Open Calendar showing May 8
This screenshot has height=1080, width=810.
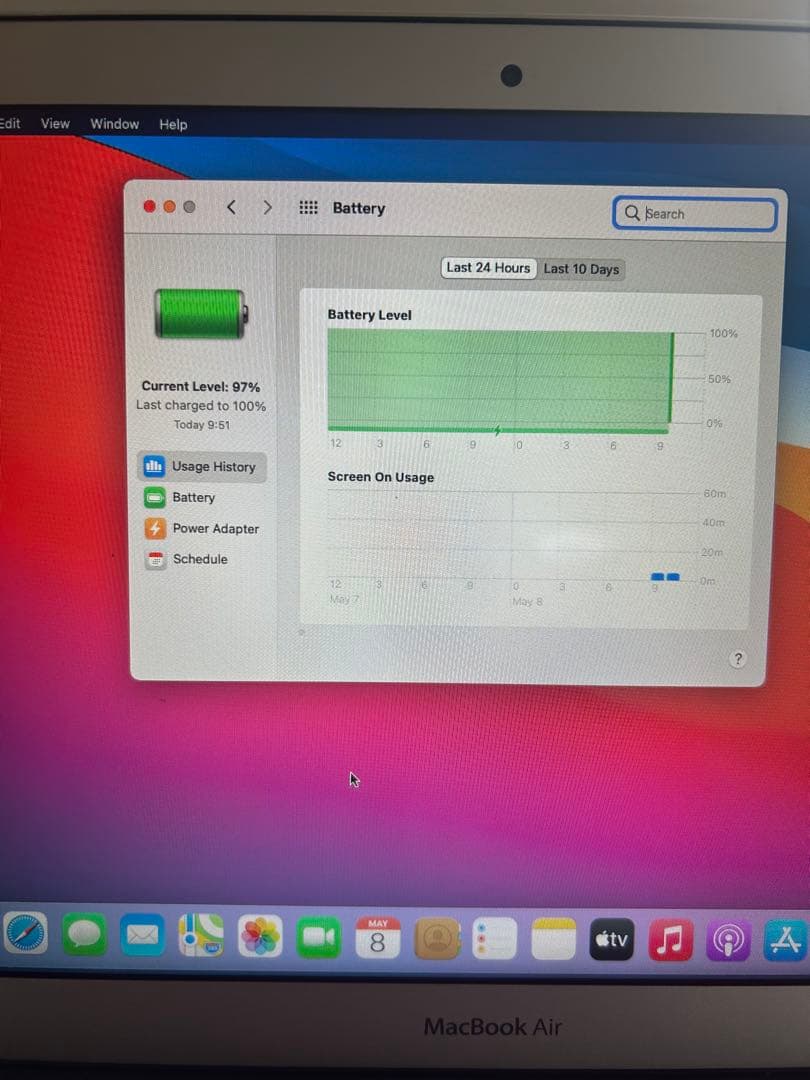point(377,937)
